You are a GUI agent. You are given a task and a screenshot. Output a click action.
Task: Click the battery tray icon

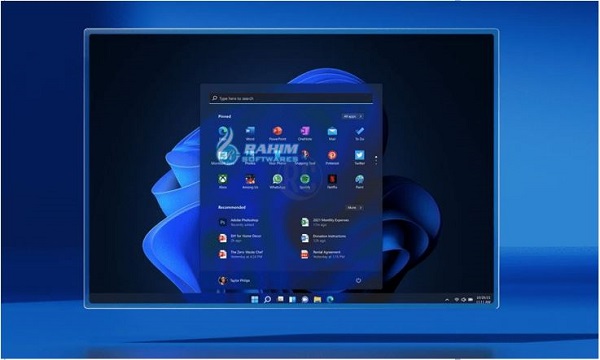(x=470, y=300)
